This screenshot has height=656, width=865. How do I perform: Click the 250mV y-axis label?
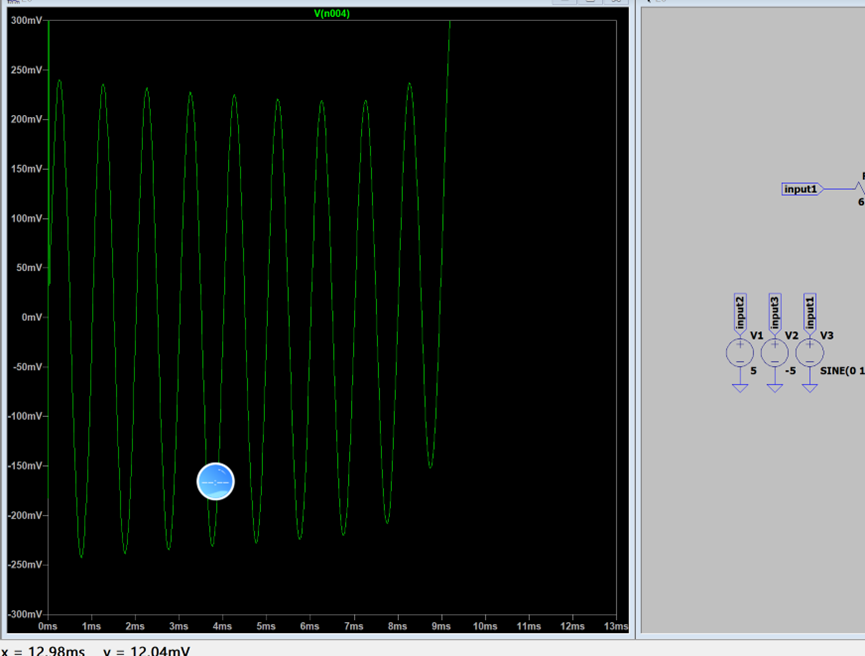[26, 70]
